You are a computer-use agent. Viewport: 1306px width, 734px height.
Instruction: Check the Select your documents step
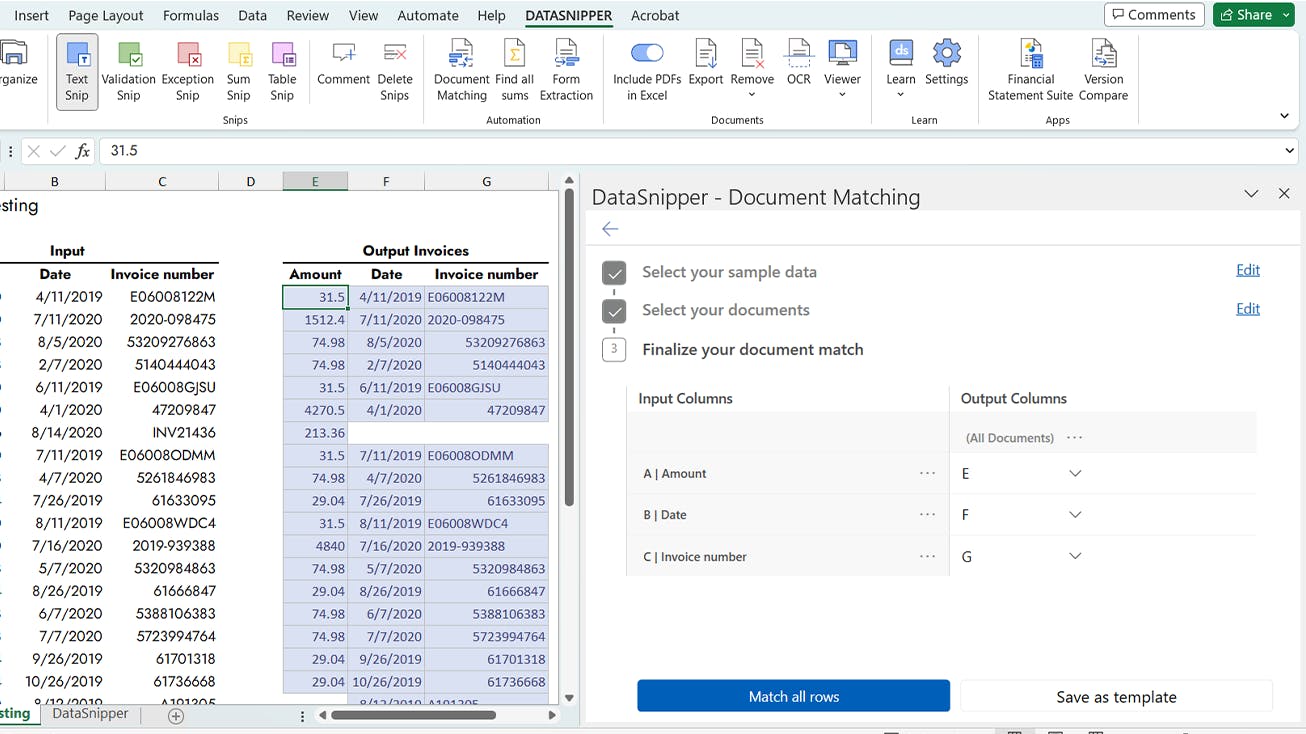click(613, 310)
